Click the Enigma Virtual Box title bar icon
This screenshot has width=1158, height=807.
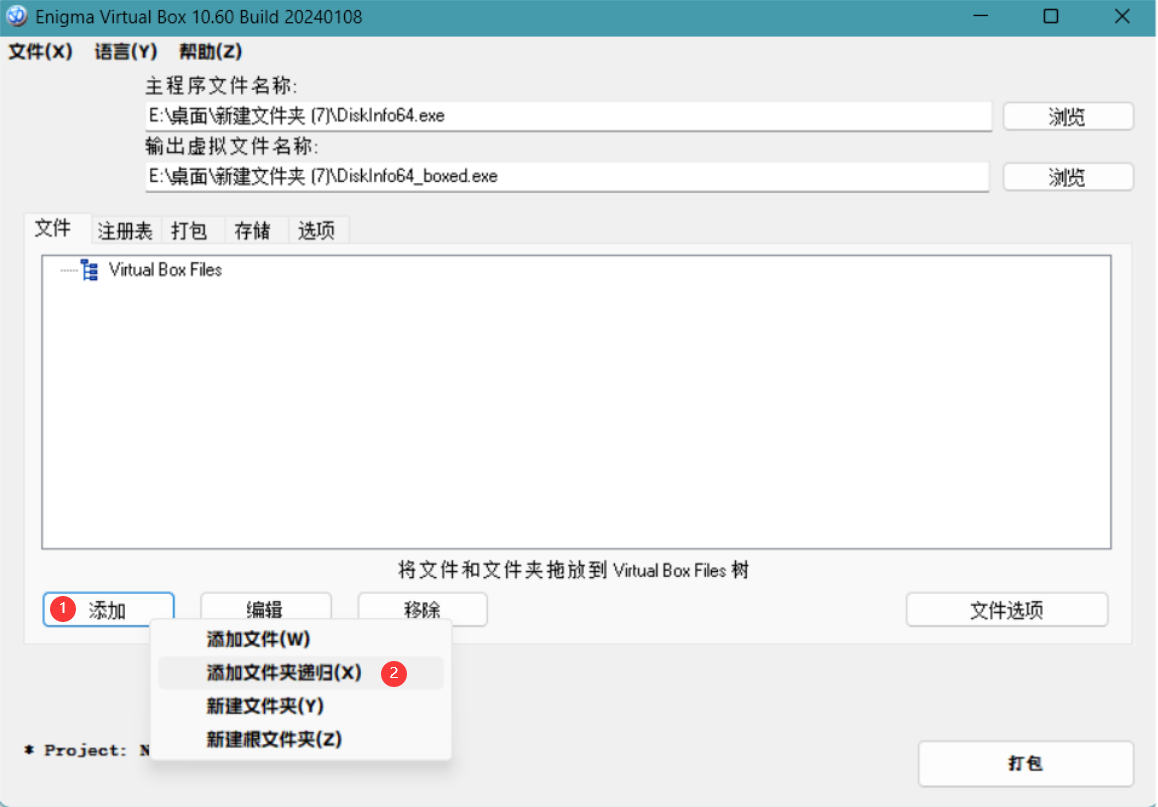pyautogui.click(x=16, y=16)
